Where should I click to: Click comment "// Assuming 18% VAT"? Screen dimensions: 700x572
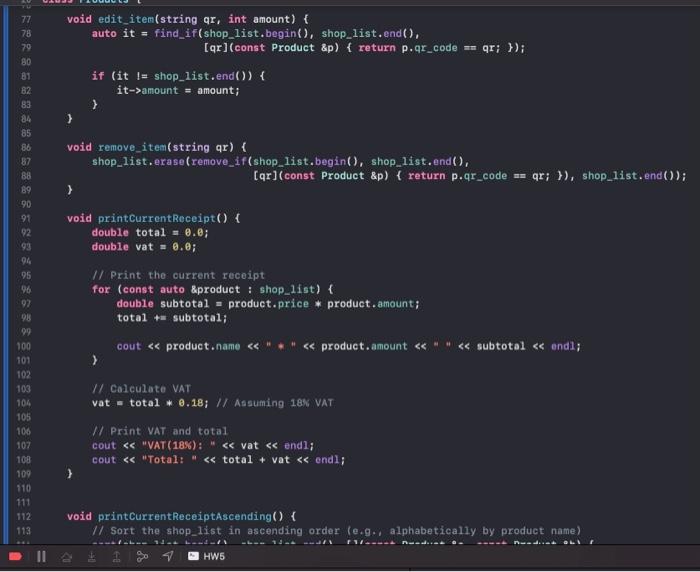275,403
